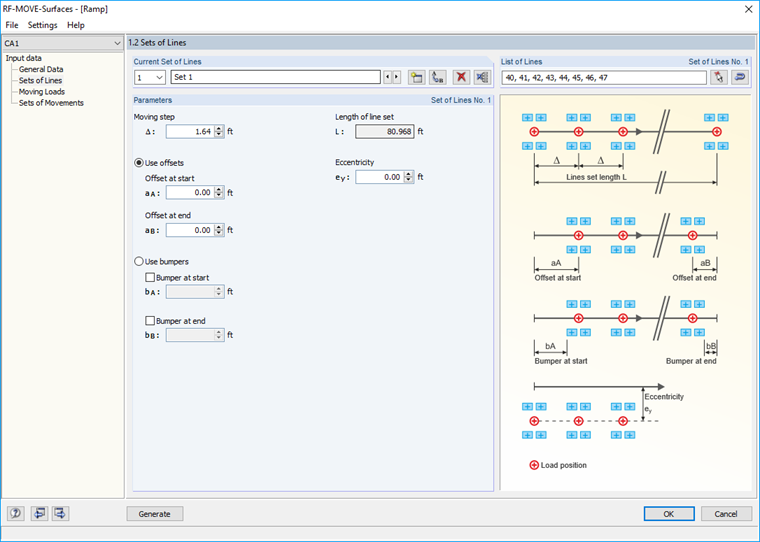Click the rename set of lines icon
The width and height of the screenshot is (760, 542).
pyautogui.click(x=438, y=77)
